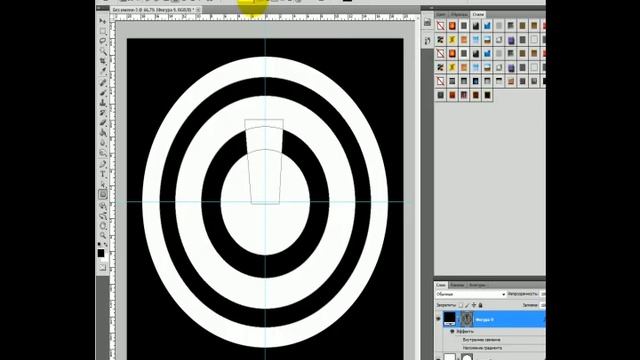Select the Clone Stamp tool
This screenshot has width=640, height=360.
coord(103,103)
